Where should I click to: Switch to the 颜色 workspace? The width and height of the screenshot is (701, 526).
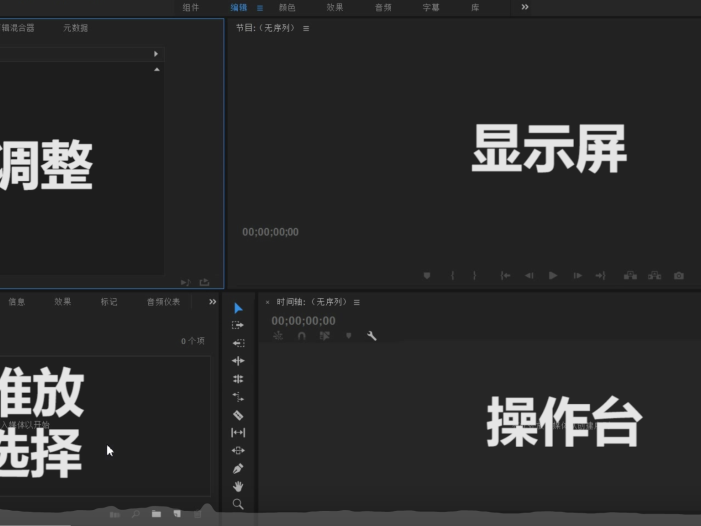click(287, 8)
